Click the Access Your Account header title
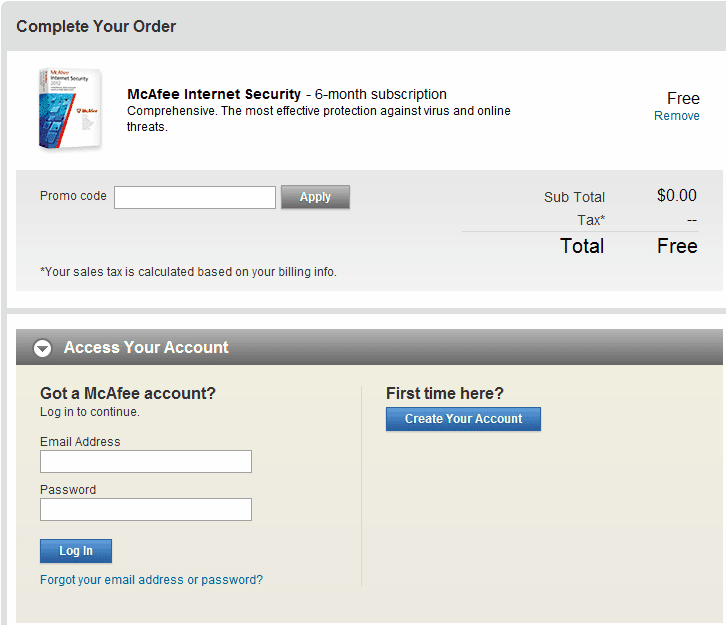 tap(146, 348)
